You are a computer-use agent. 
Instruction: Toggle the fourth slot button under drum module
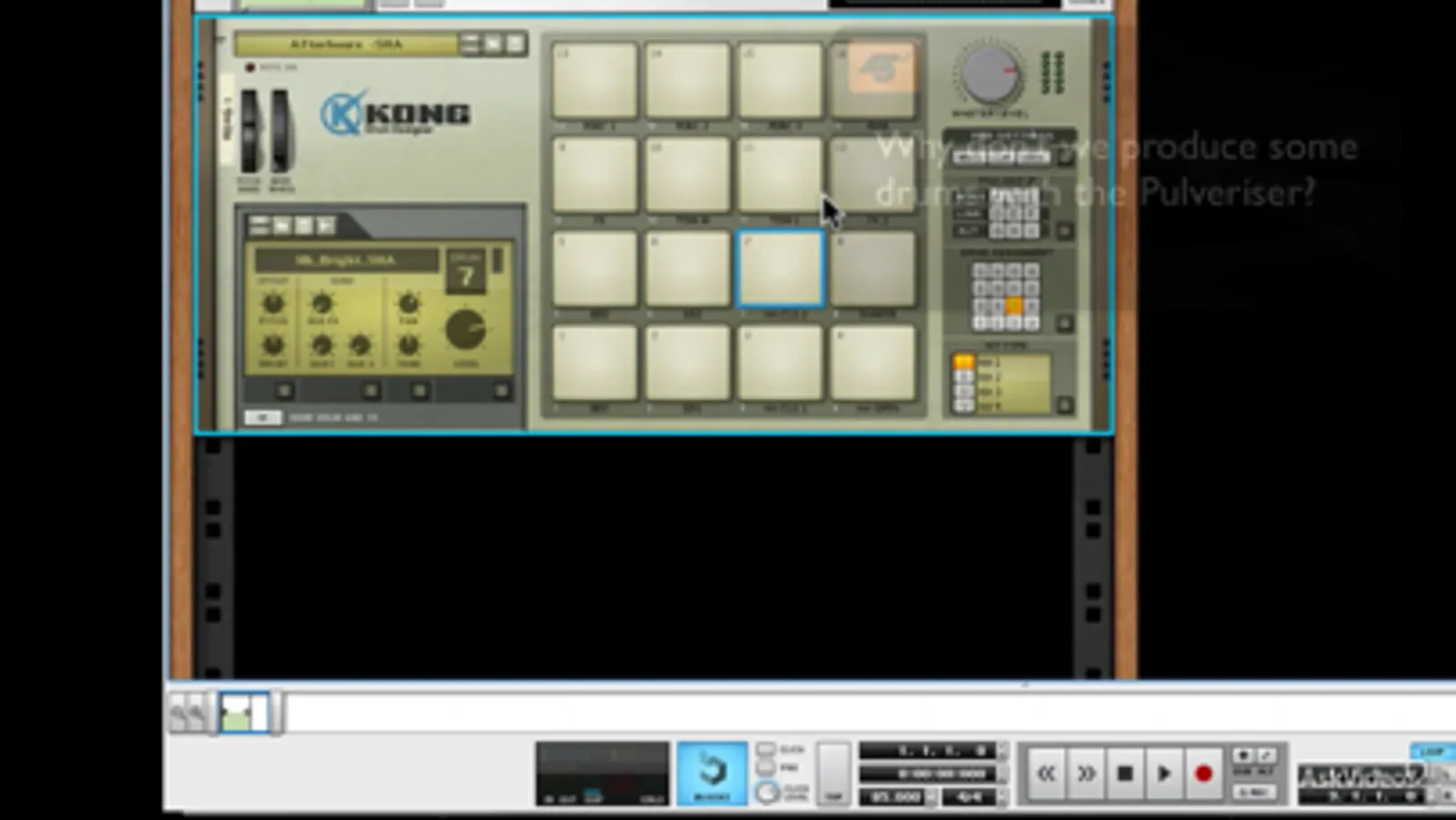[x=501, y=391]
